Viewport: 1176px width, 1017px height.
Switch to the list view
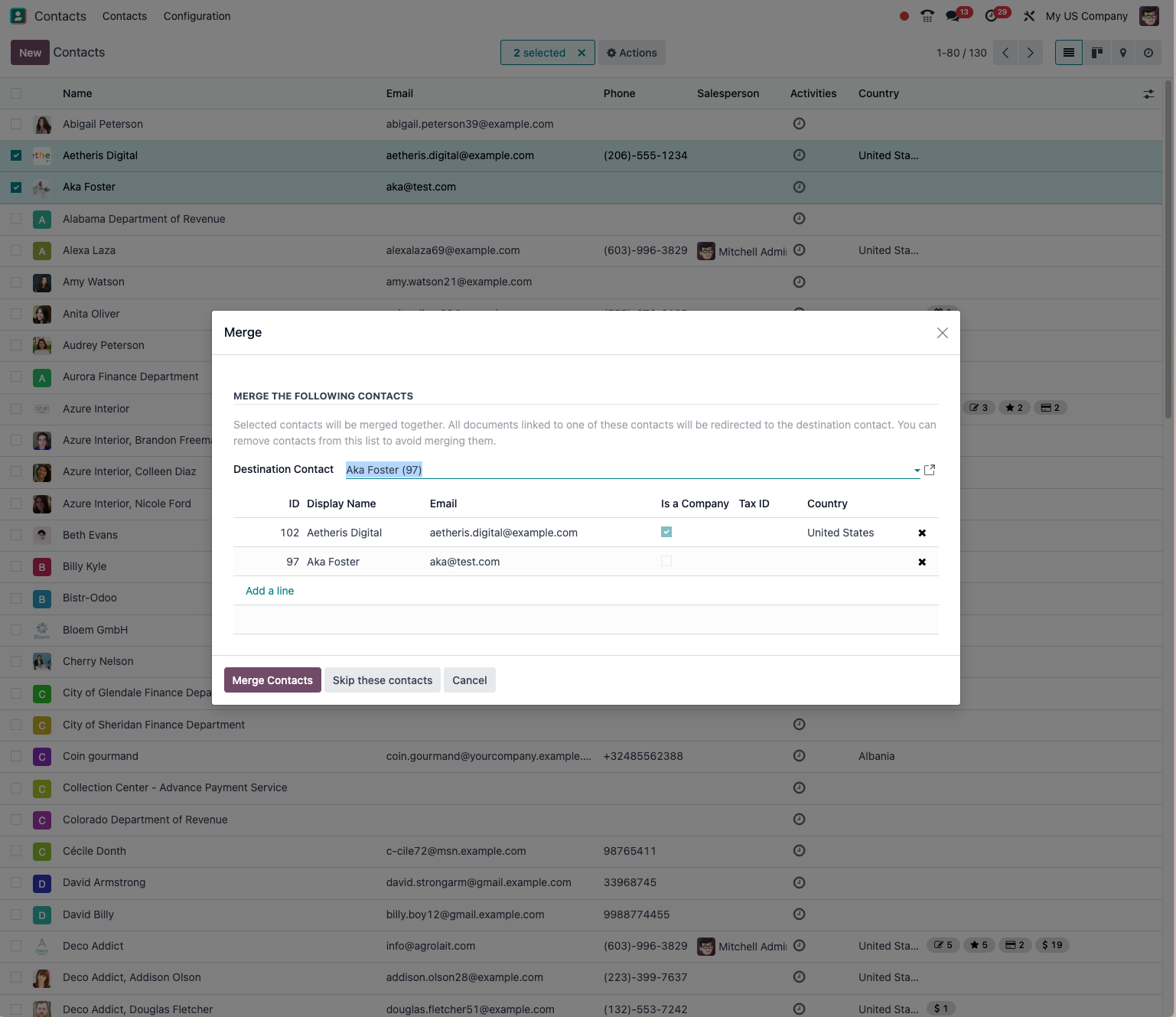click(x=1069, y=53)
